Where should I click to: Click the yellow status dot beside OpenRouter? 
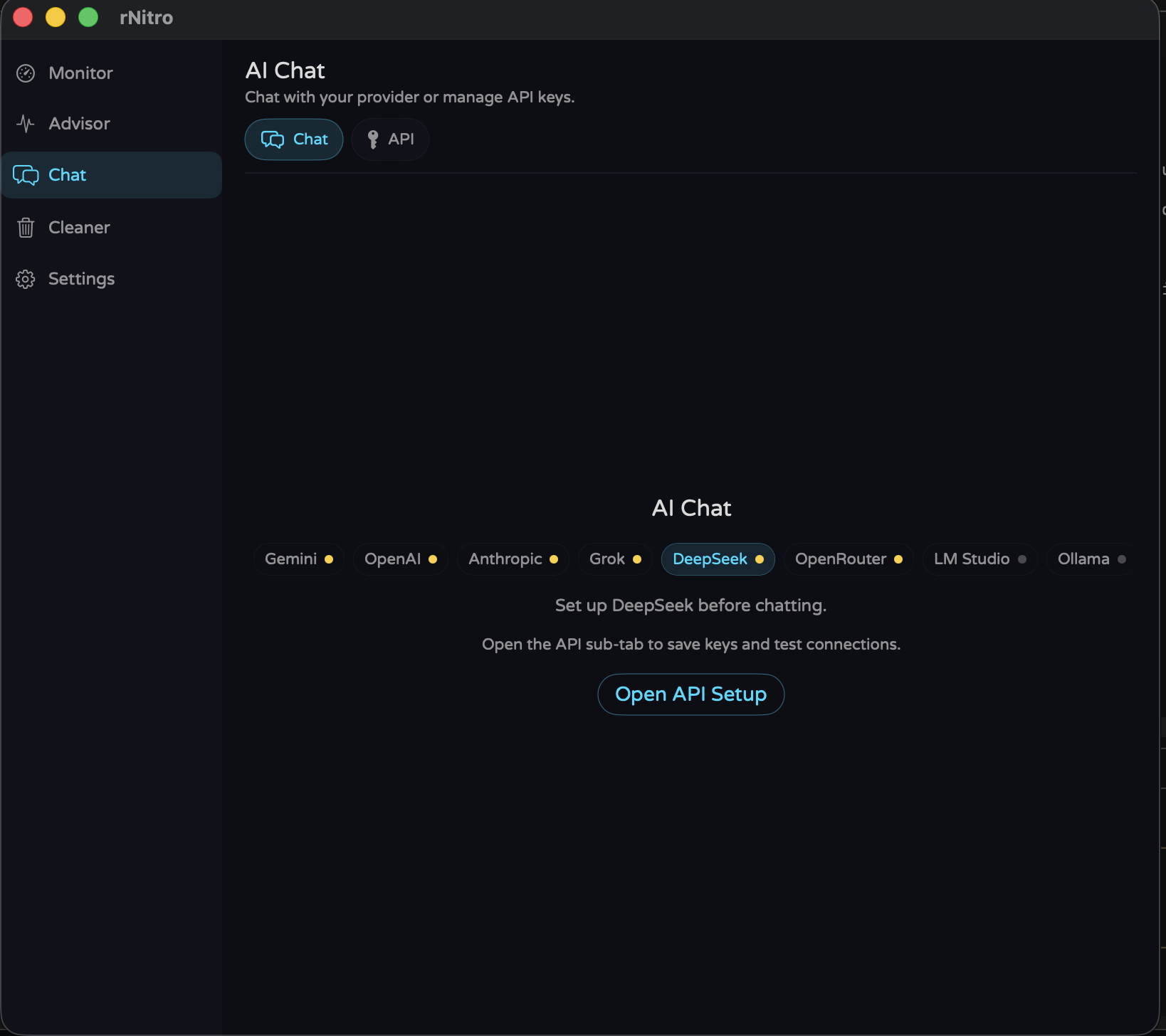(898, 559)
